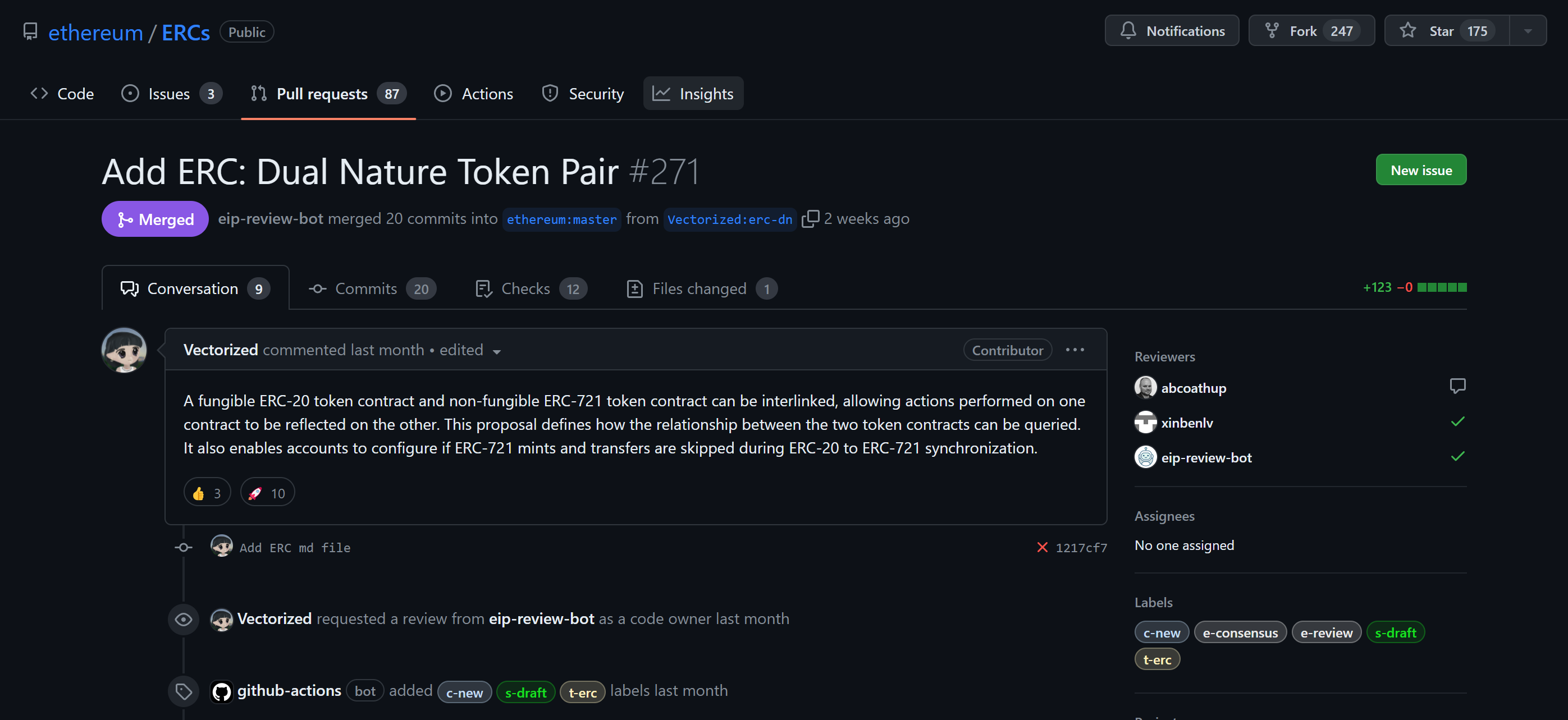This screenshot has height=720, width=1568.
Task: Open the ethereum:master branch link
Action: (x=561, y=220)
